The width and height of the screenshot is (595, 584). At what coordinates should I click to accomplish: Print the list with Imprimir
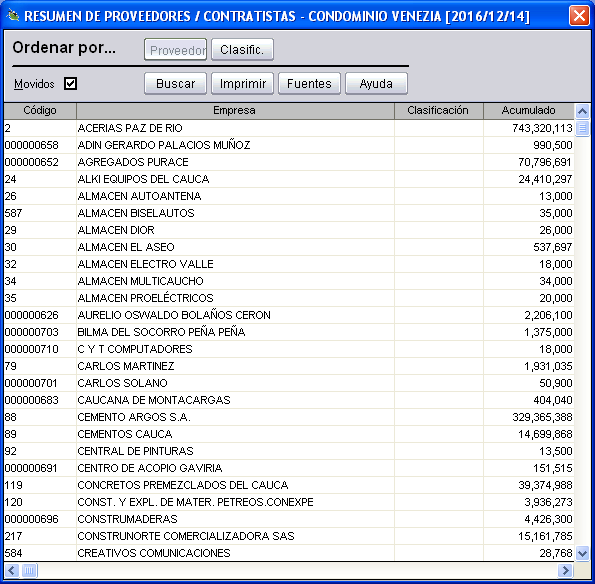242,83
